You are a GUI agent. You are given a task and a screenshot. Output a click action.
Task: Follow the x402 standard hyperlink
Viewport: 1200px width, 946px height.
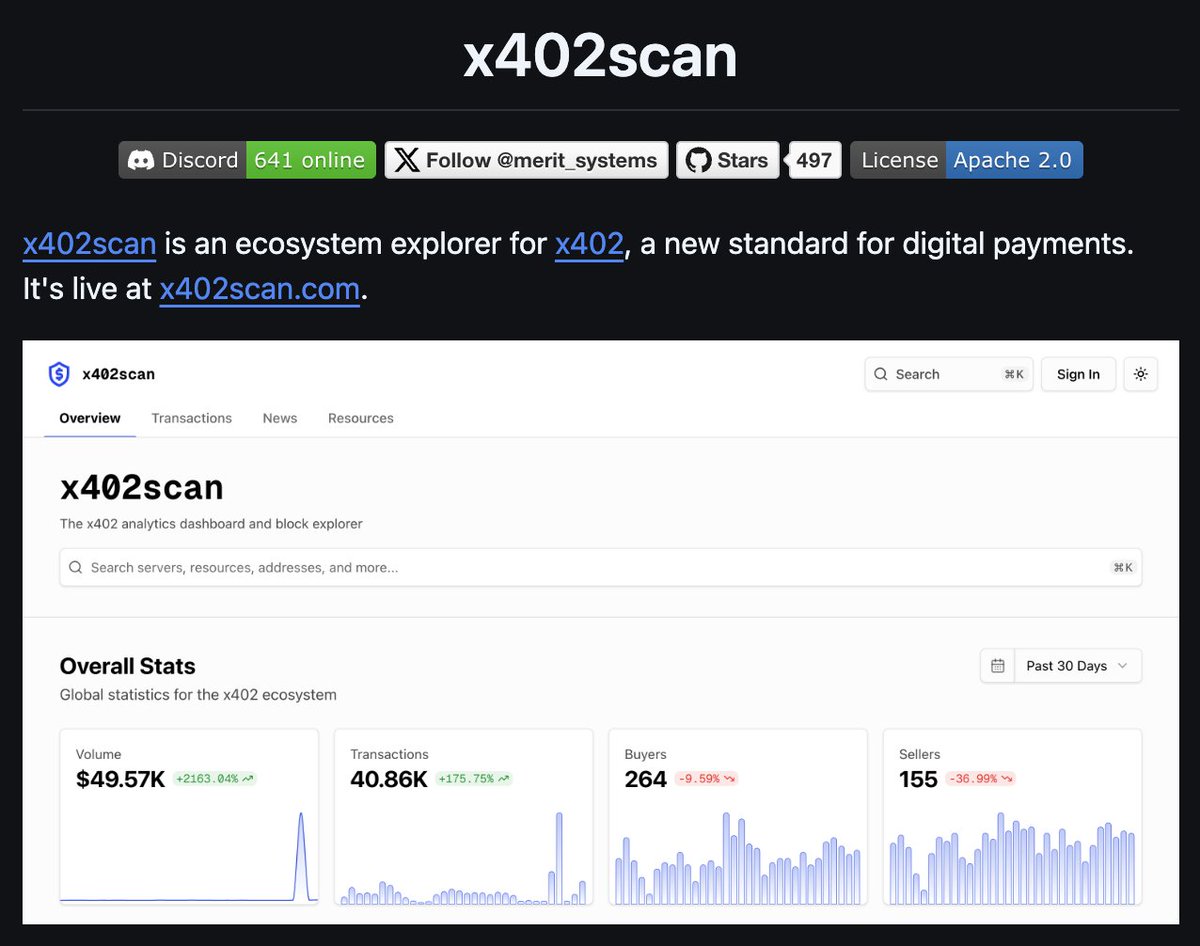pyautogui.click(x=589, y=244)
